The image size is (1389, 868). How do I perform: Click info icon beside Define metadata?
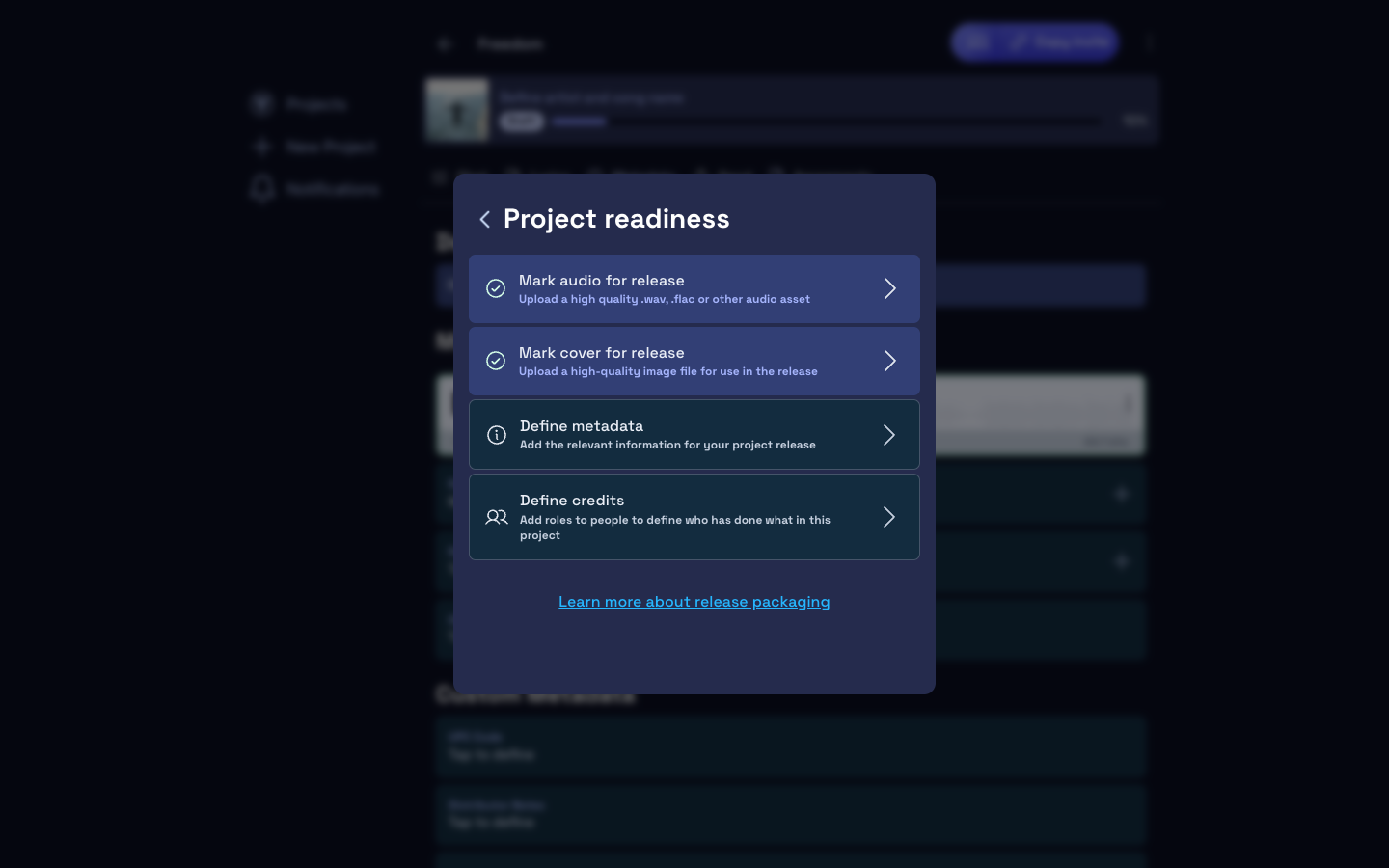pyautogui.click(x=497, y=435)
